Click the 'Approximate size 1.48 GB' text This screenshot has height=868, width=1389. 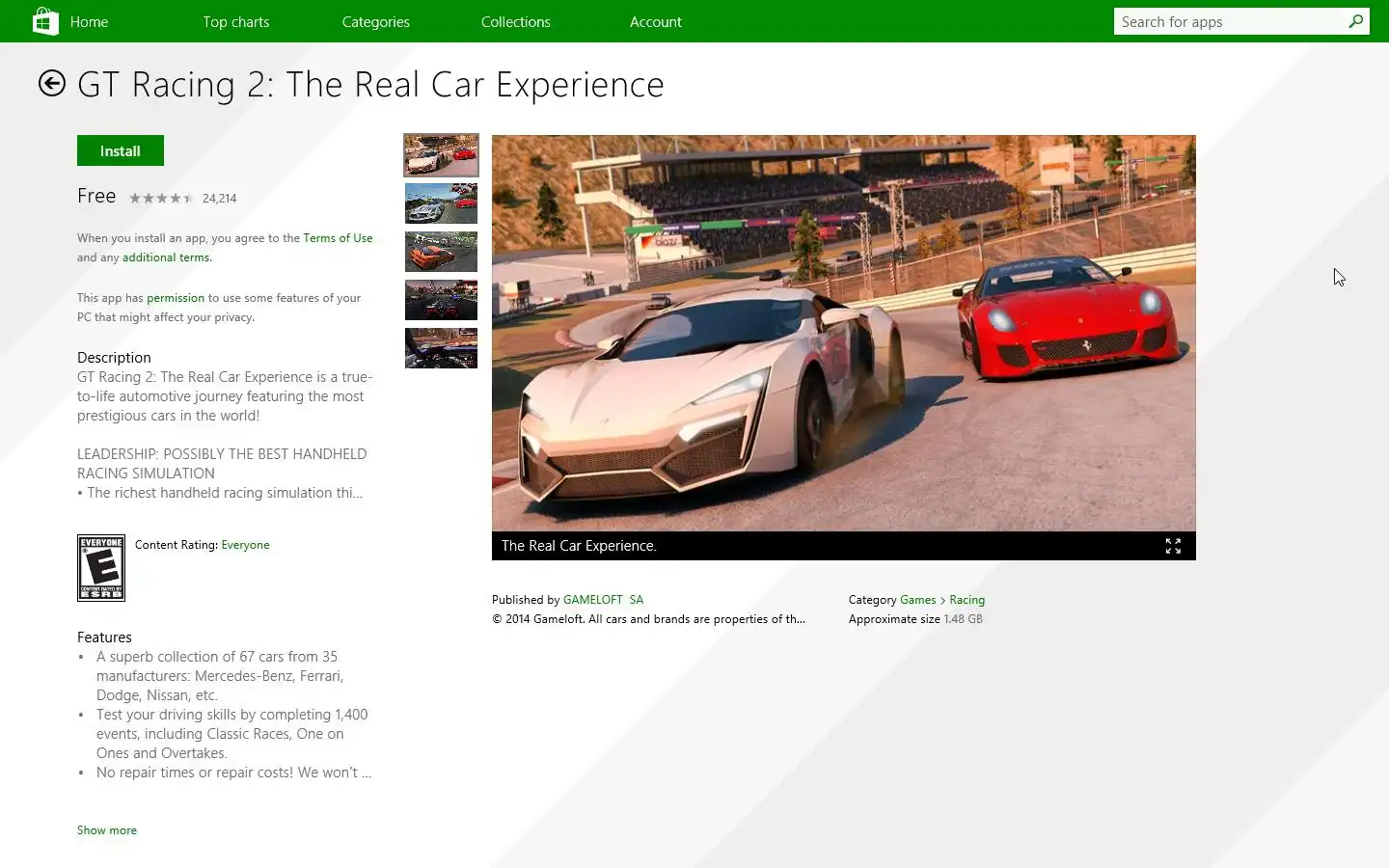(915, 619)
